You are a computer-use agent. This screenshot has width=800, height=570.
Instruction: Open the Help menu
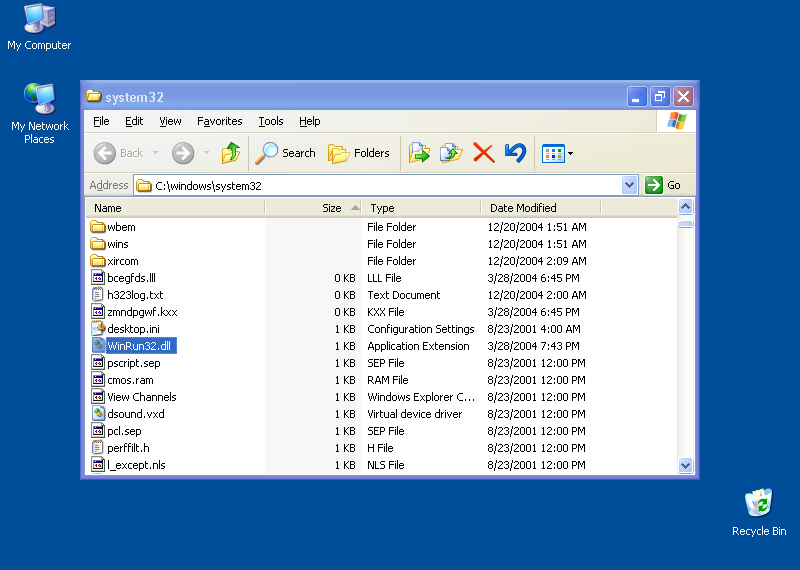point(309,121)
